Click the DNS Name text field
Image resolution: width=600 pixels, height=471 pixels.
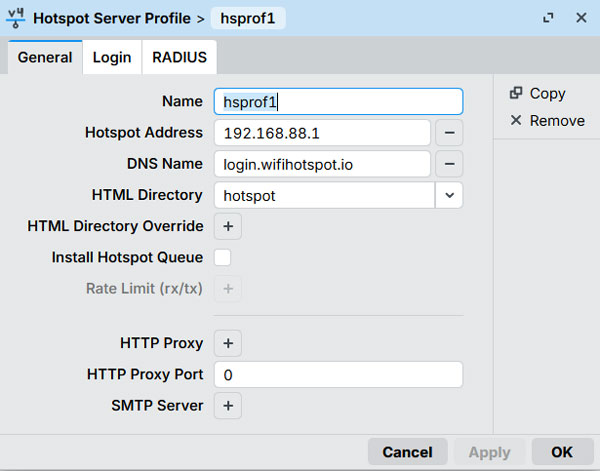[321, 163]
